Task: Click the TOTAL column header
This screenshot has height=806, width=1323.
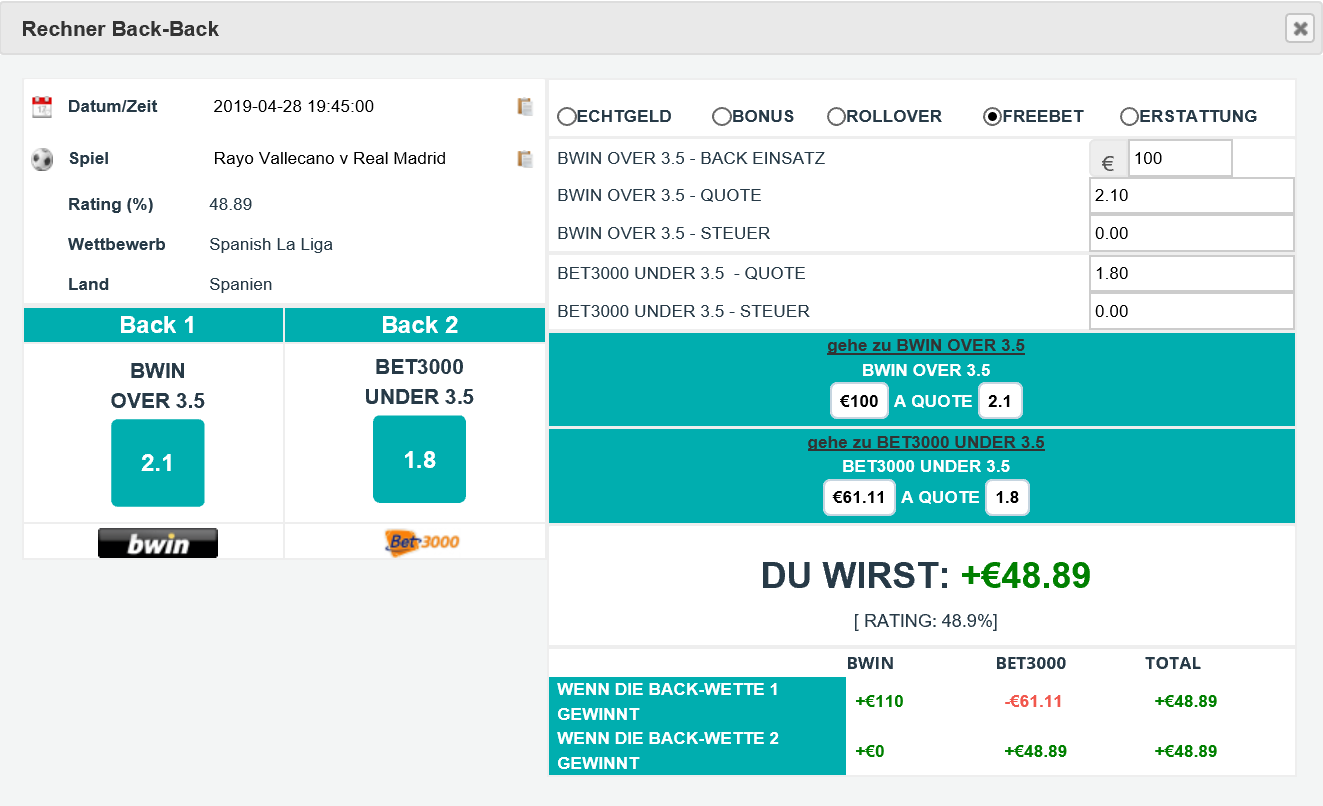Action: 1173,663
